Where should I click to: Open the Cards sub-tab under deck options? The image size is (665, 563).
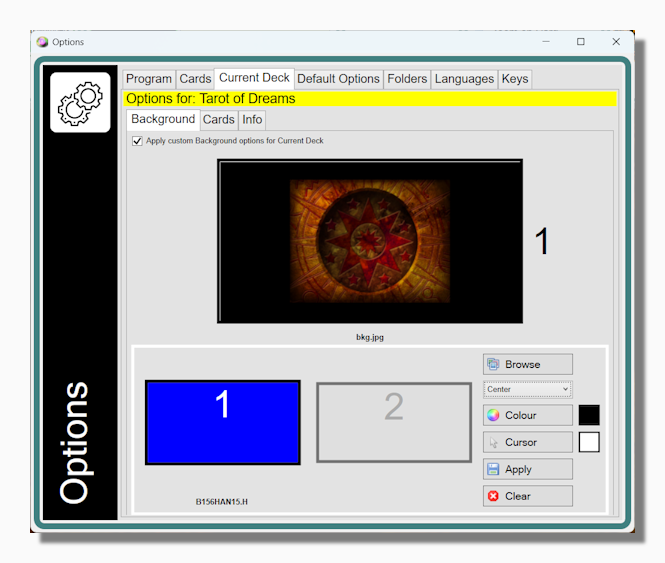[x=218, y=120]
